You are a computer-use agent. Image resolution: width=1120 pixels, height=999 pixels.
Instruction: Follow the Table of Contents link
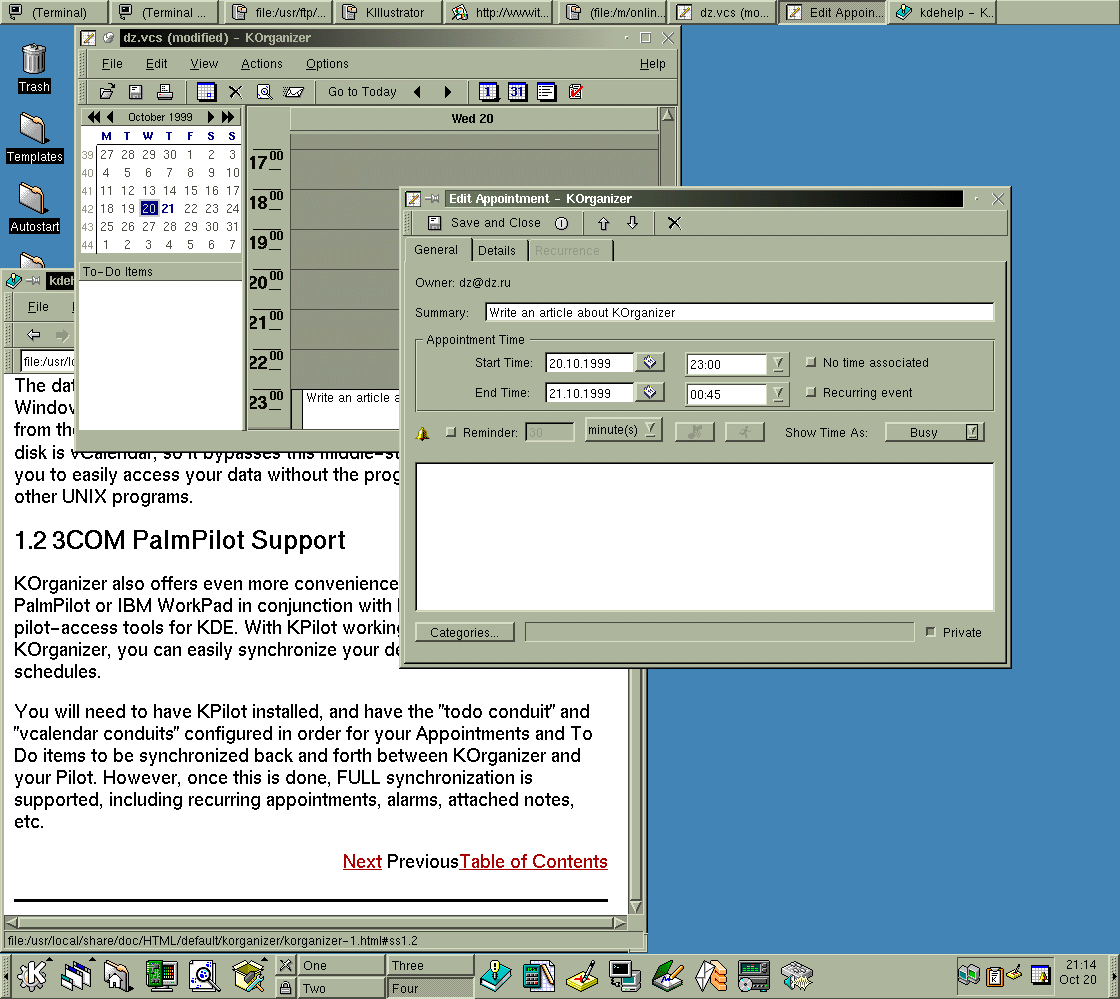click(533, 861)
